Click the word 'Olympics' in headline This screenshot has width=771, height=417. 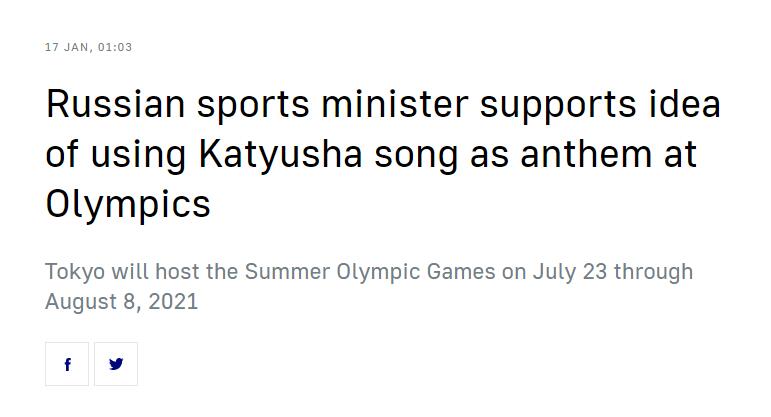pos(128,204)
